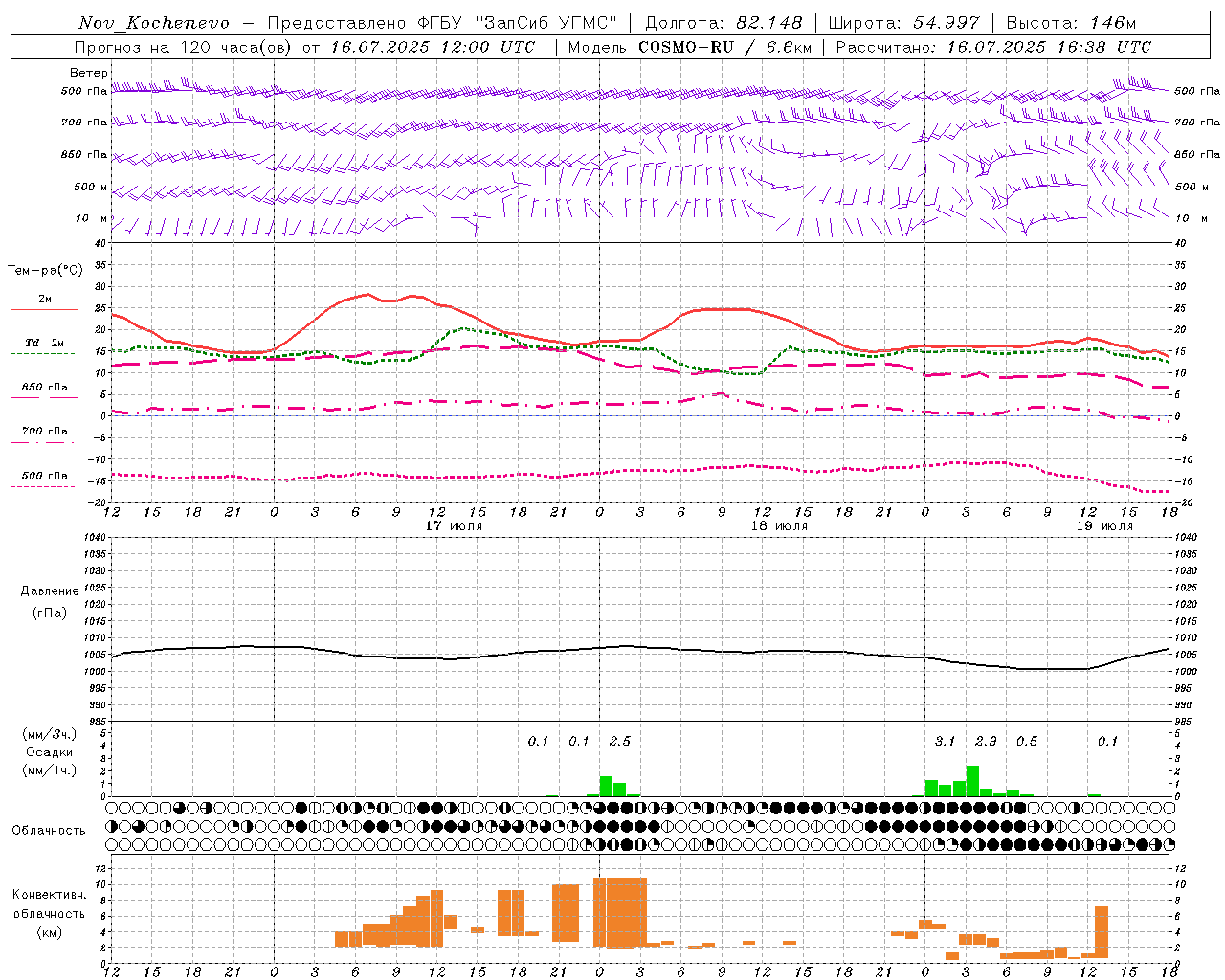1225x980 pixels.
Task: Click the 2.5 precipitation total
Action: point(620,741)
